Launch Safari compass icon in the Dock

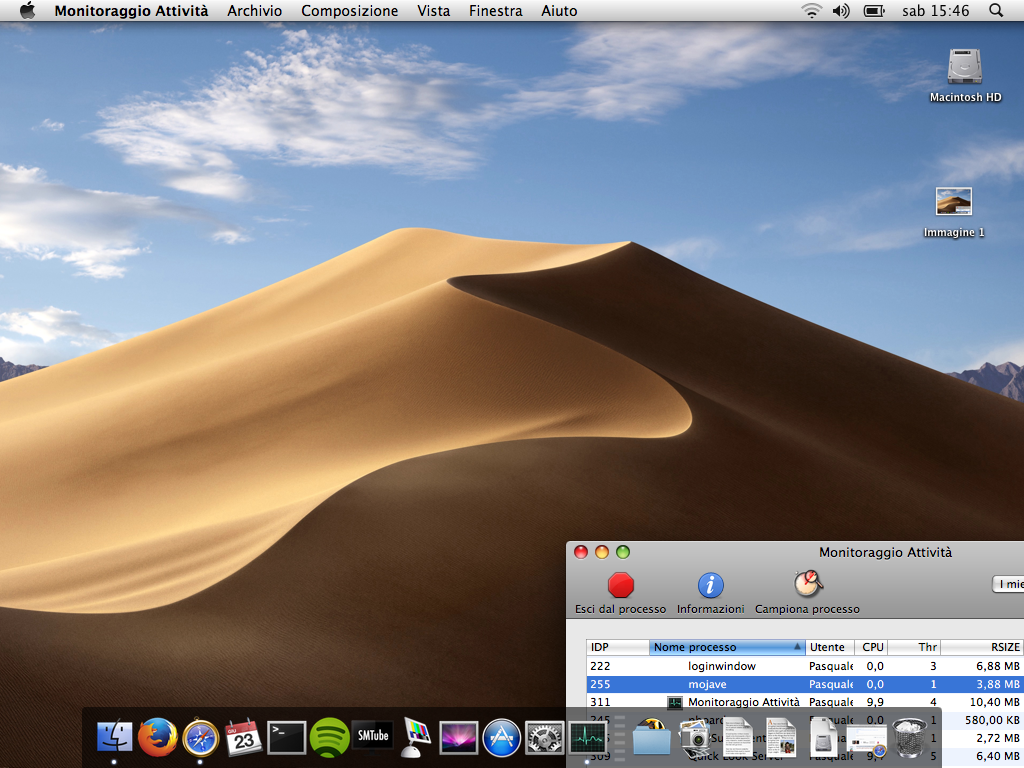[x=200, y=738]
